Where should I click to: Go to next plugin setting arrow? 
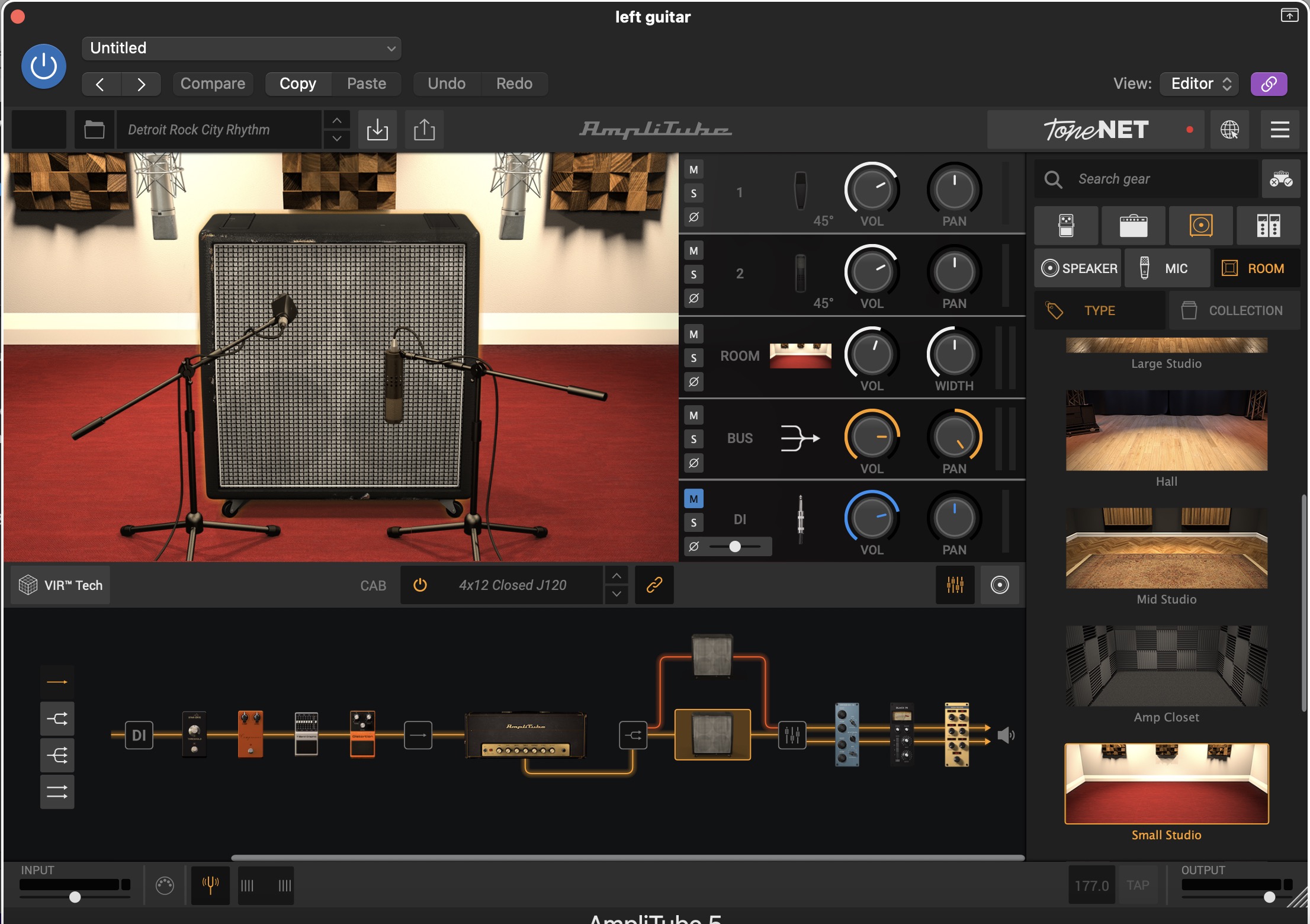tap(141, 84)
